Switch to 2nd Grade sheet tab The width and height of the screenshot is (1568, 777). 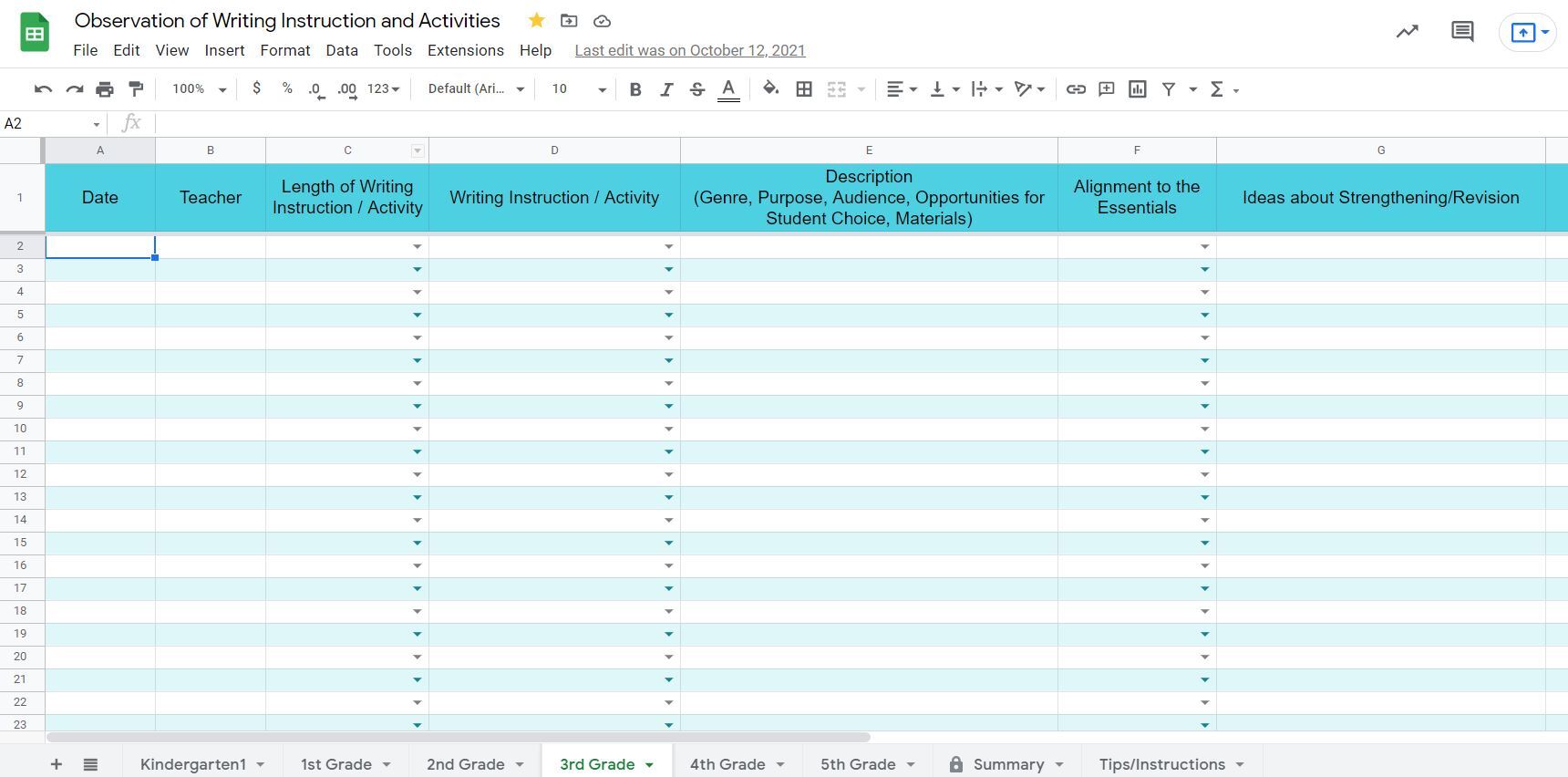(466, 764)
